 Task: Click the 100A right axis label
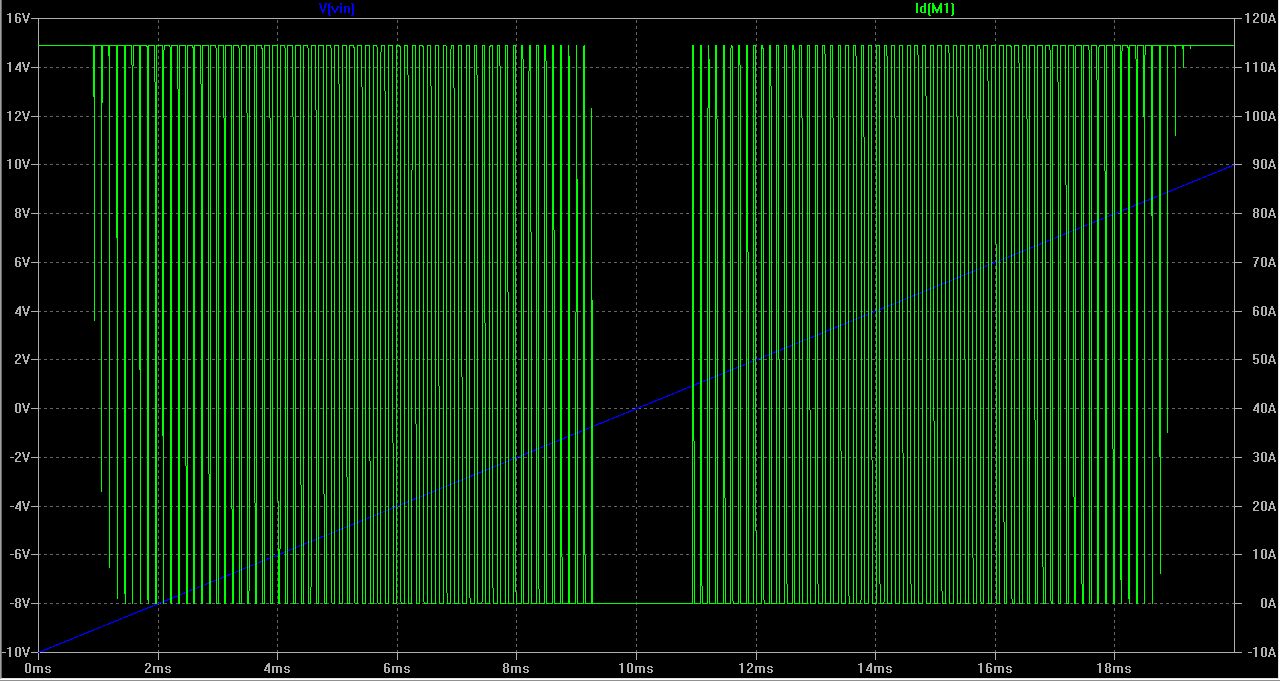click(1261, 116)
